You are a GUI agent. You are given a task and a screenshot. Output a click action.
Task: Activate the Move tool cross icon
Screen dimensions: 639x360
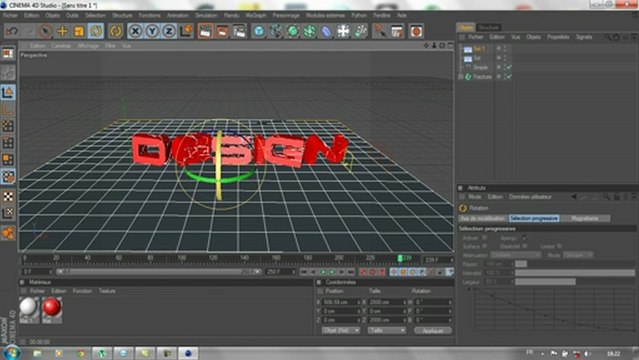click(x=62, y=31)
